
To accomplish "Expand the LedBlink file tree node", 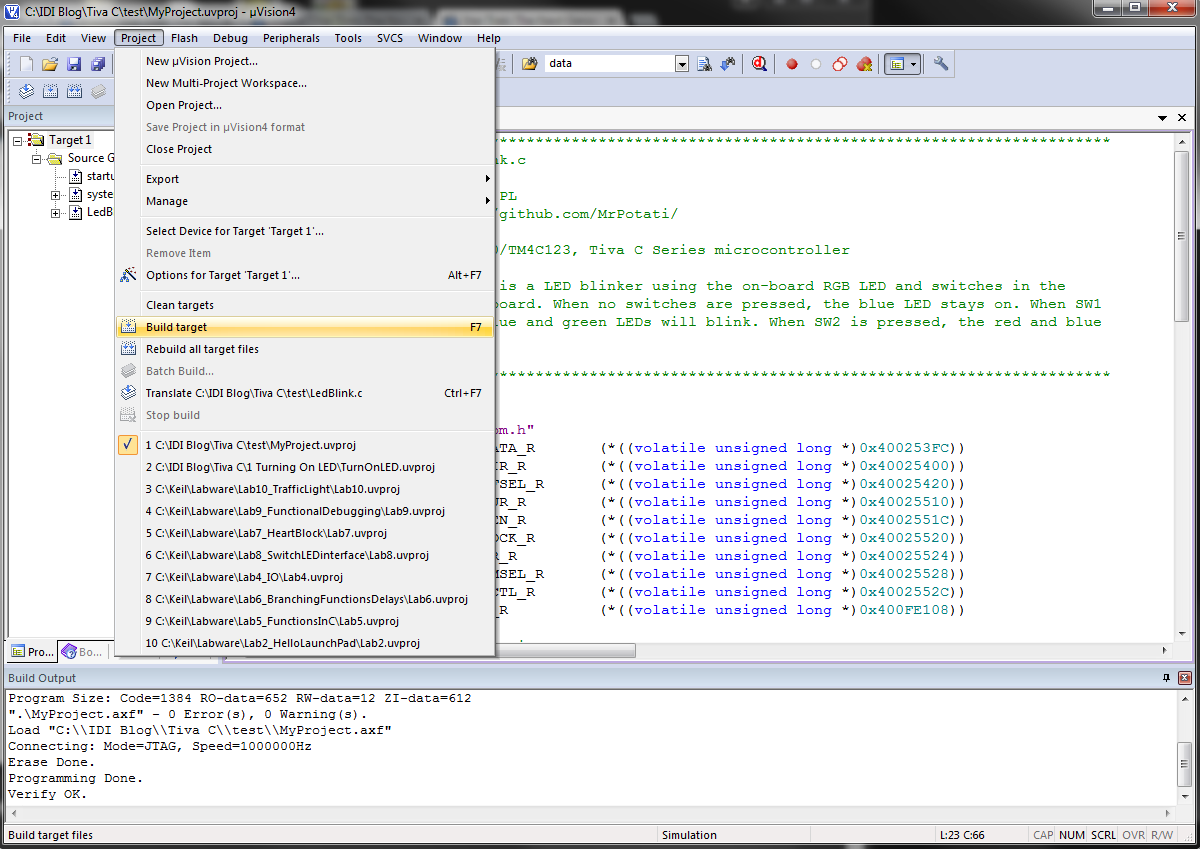I will click(x=56, y=212).
